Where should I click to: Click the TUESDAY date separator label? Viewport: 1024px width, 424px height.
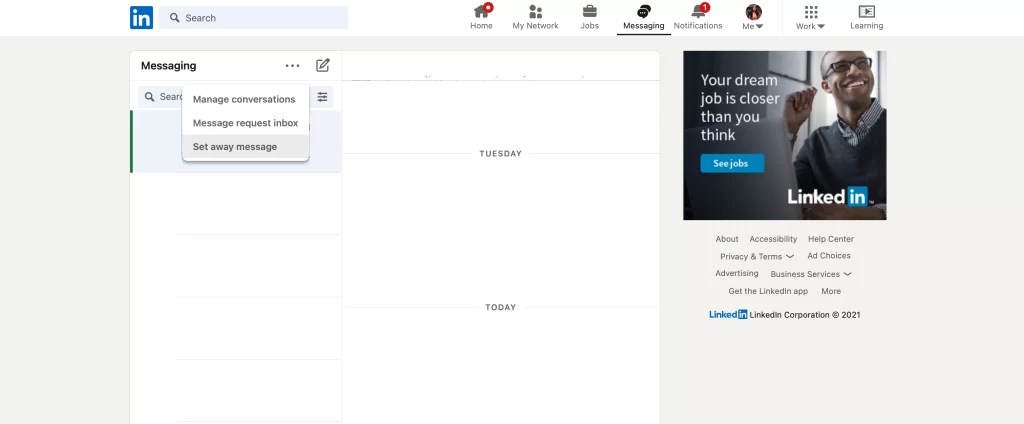point(500,154)
